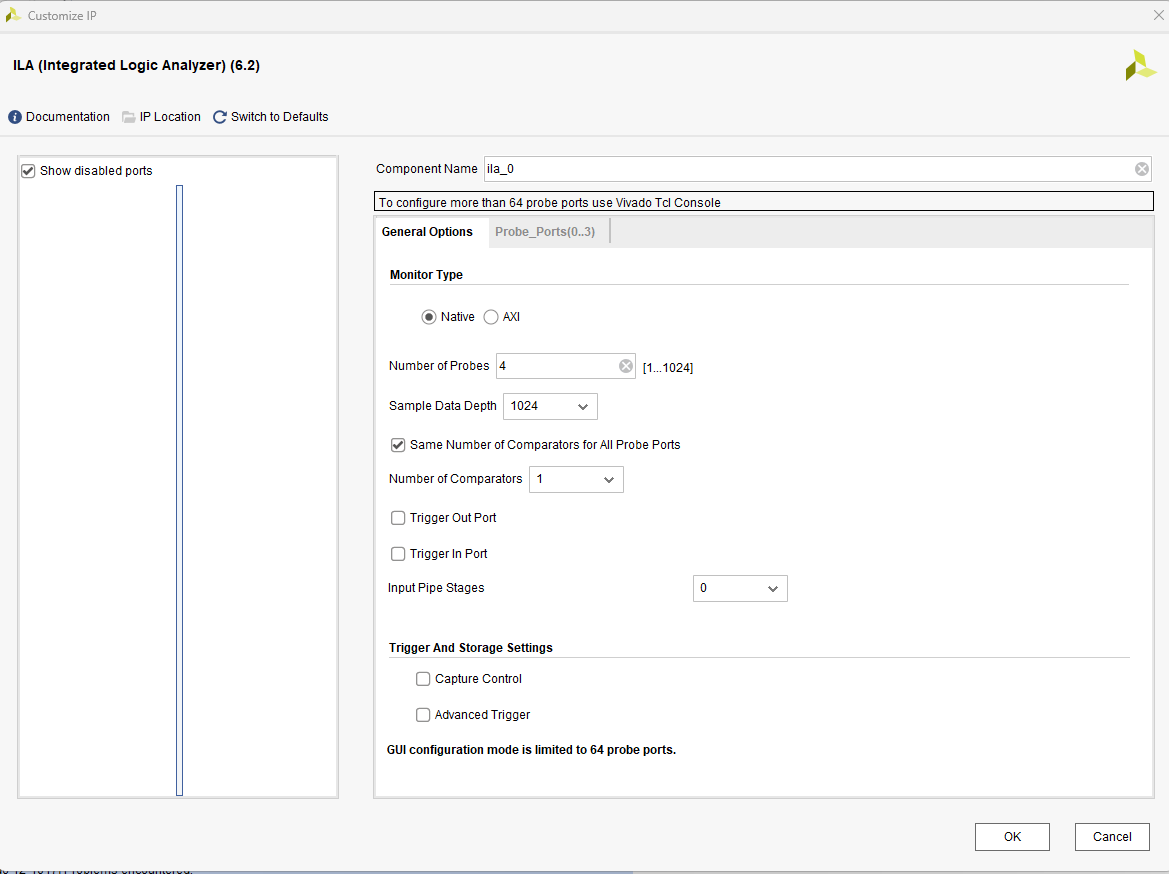
Task: Open the Number of Comparators dropdown
Action: 576,480
